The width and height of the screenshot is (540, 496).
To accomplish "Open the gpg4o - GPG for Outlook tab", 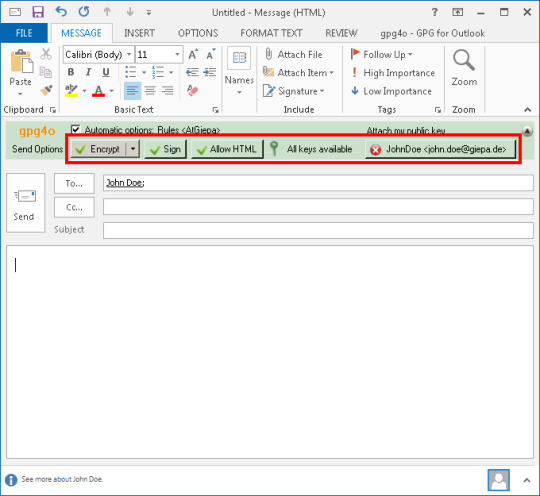I will pyautogui.click(x=432, y=33).
